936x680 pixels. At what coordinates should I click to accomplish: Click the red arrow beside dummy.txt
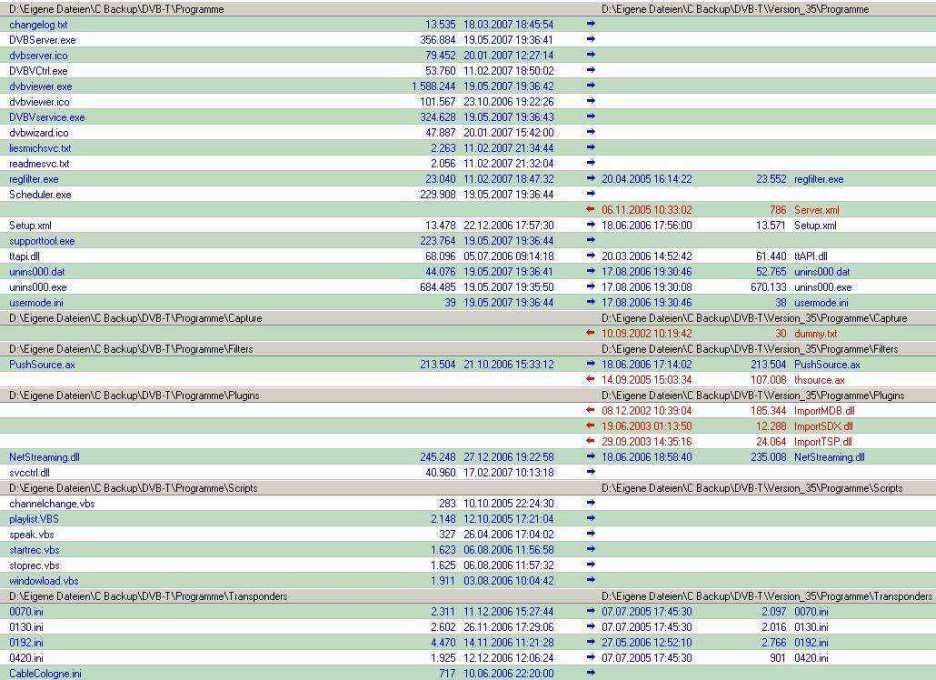click(x=591, y=333)
